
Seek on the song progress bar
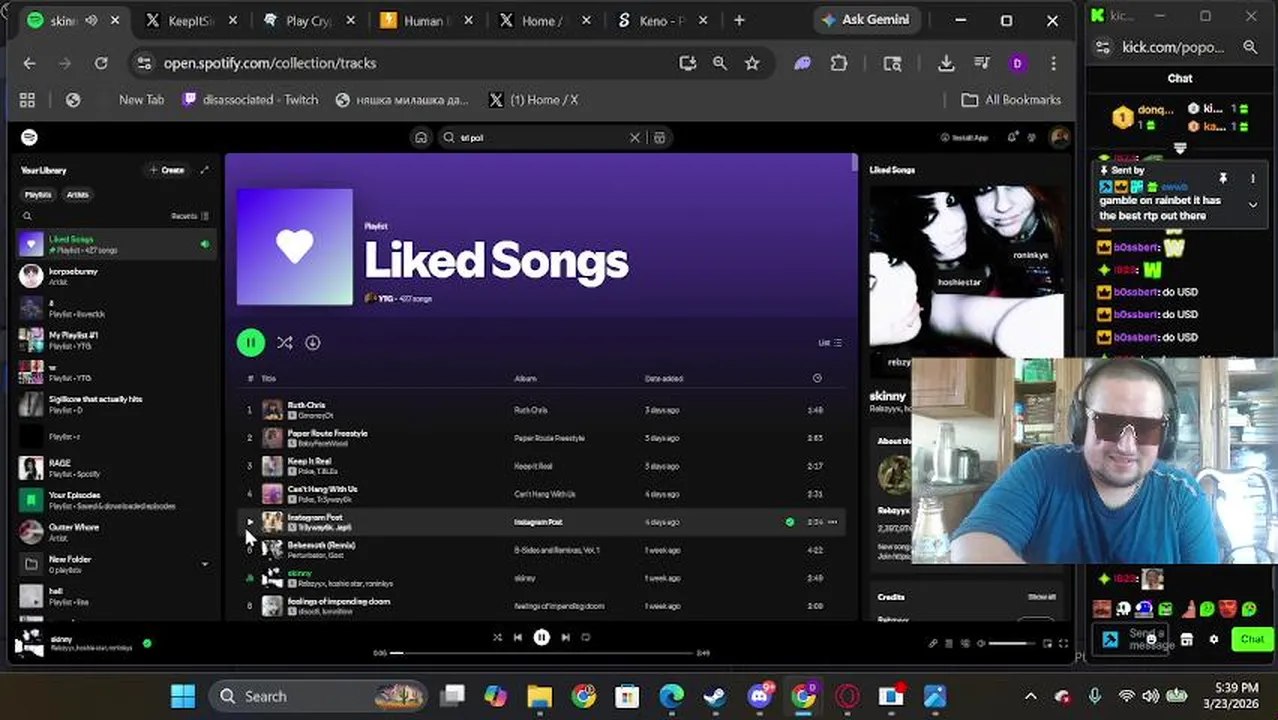[x=541, y=653]
